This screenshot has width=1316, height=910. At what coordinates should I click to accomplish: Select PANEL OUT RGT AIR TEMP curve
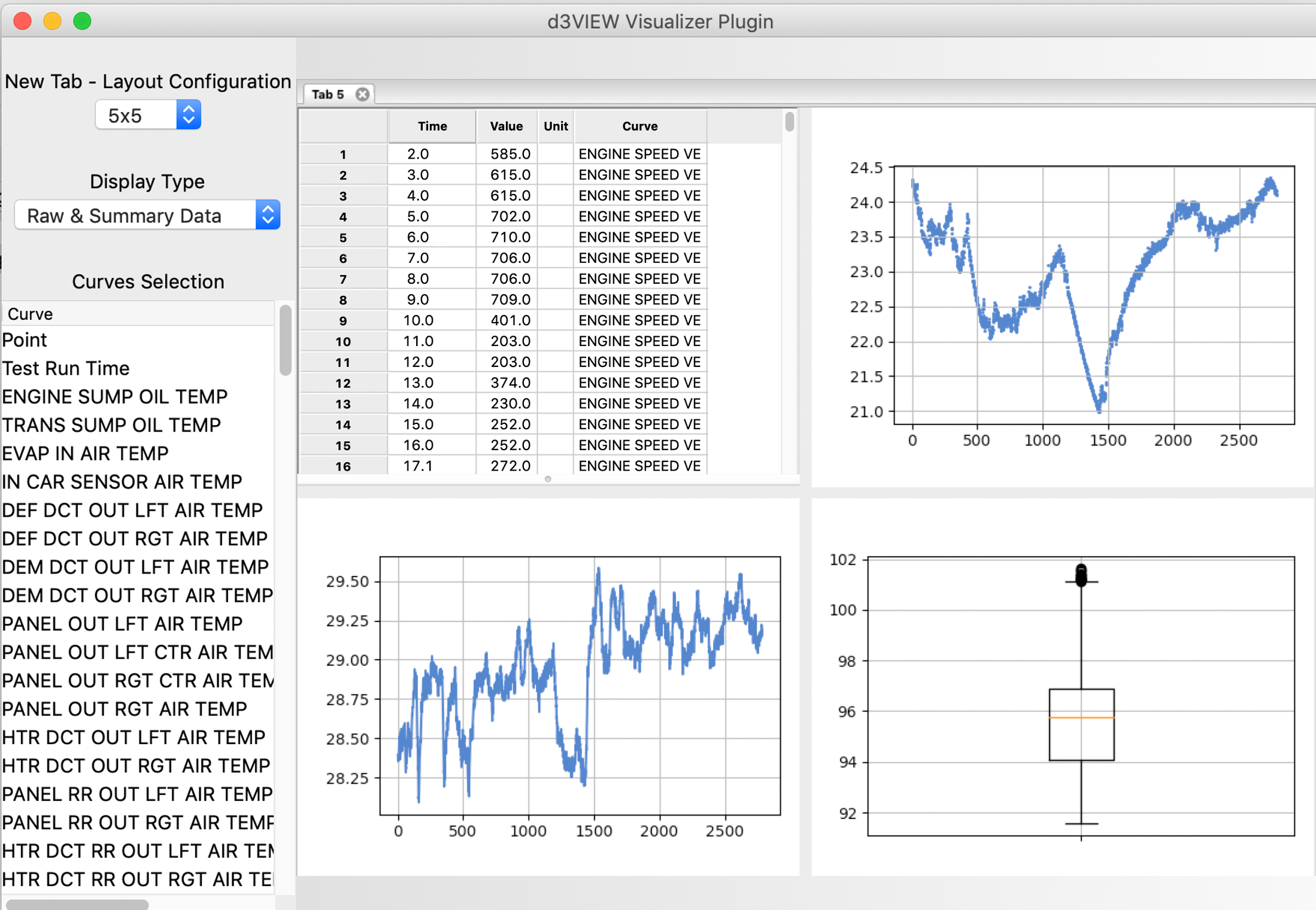[138, 709]
